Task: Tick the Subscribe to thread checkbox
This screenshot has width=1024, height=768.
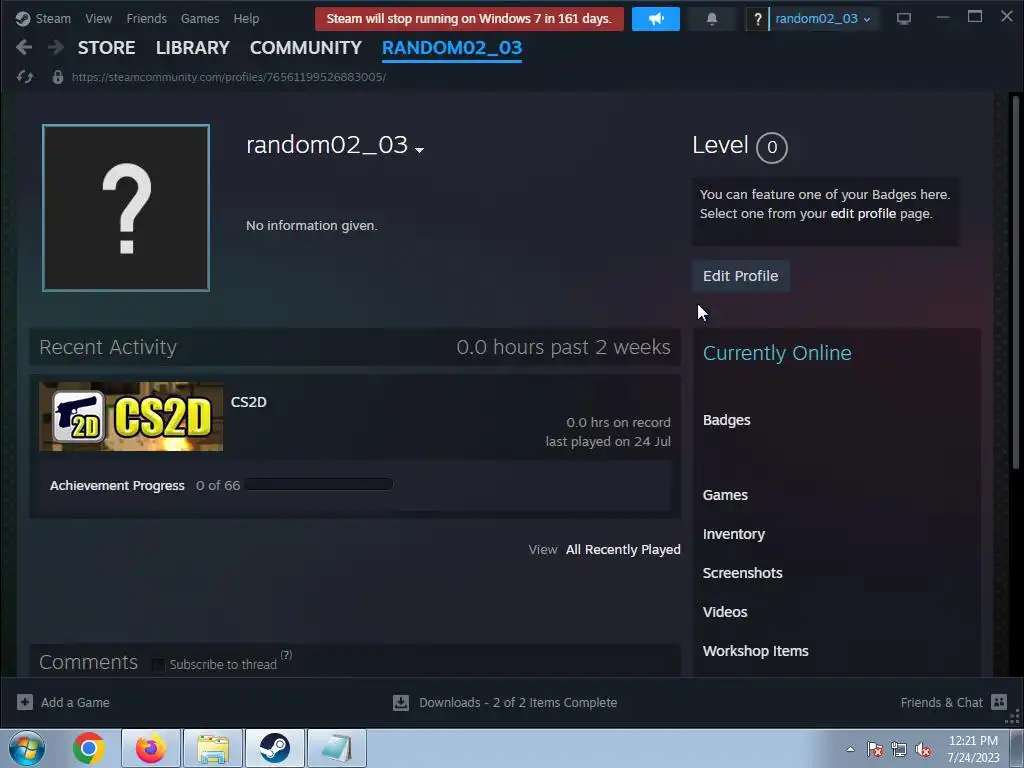Action: (158, 665)
